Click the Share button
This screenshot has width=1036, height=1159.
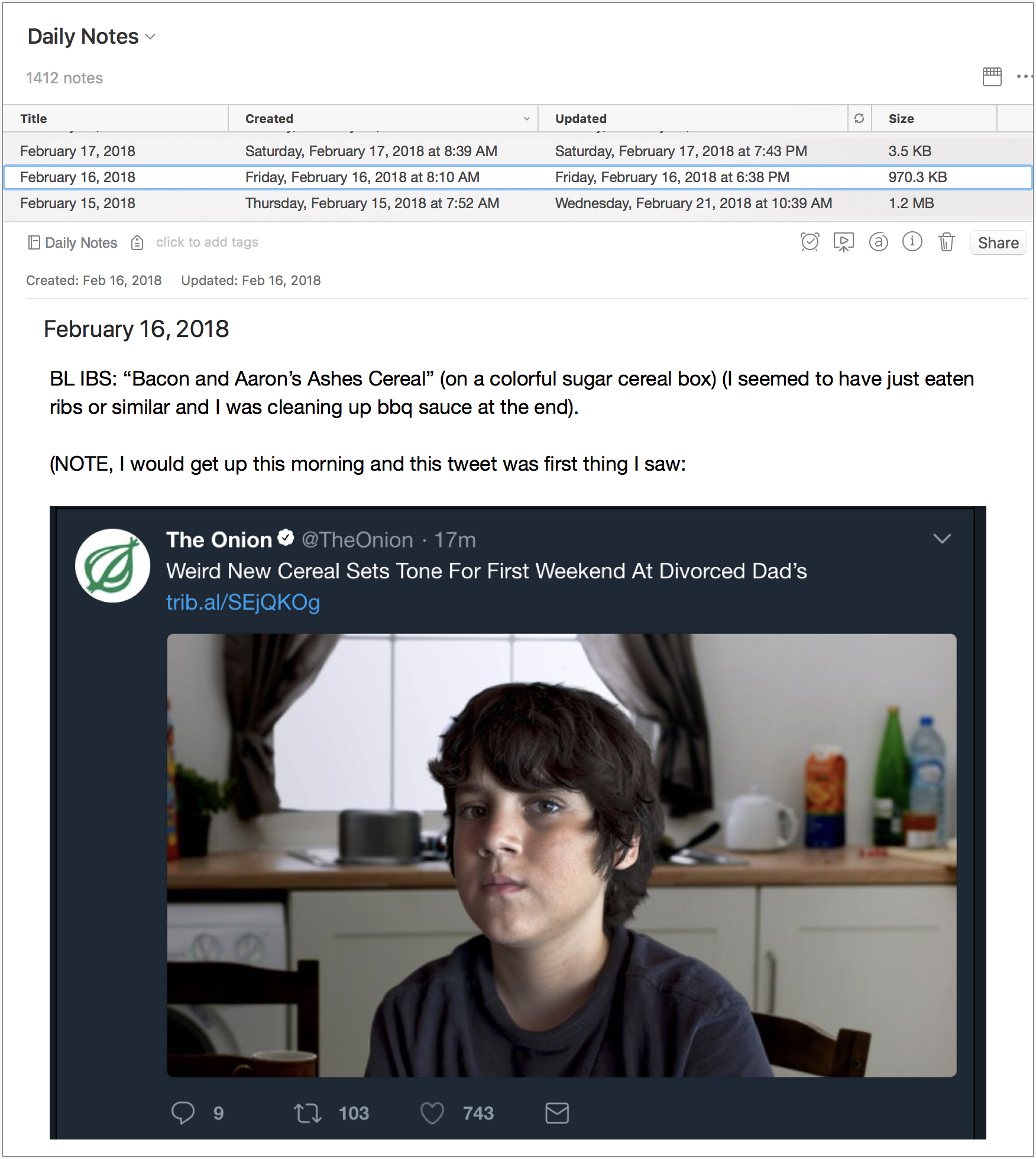click(998, 242)
